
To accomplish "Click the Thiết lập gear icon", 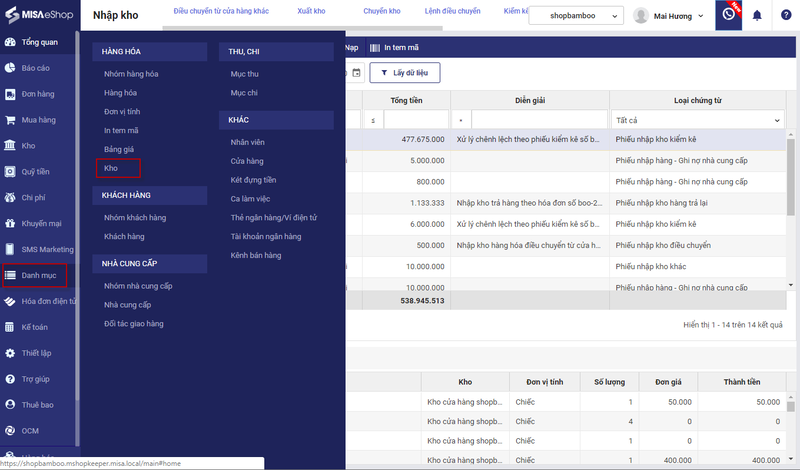I will [10, 353].
